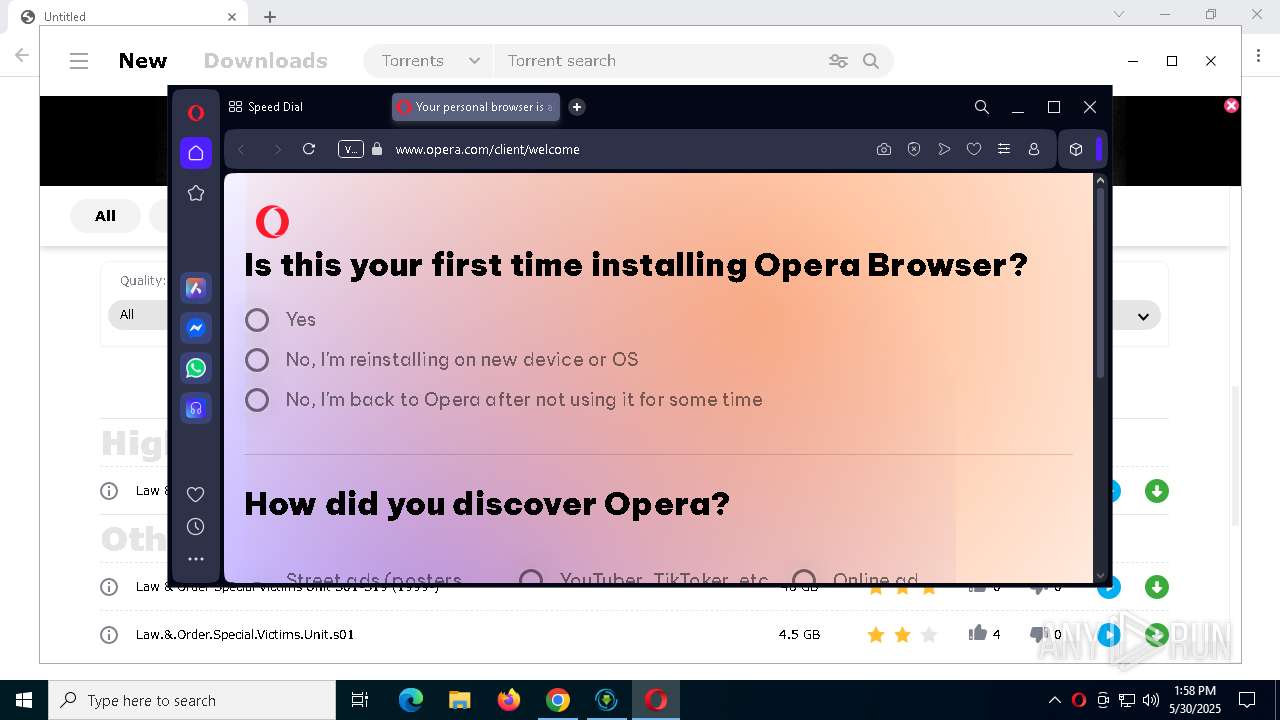Open Messenger in the Opera sidebar
The width and height of the screenshot is (1280, 720).
coord(196,328)
